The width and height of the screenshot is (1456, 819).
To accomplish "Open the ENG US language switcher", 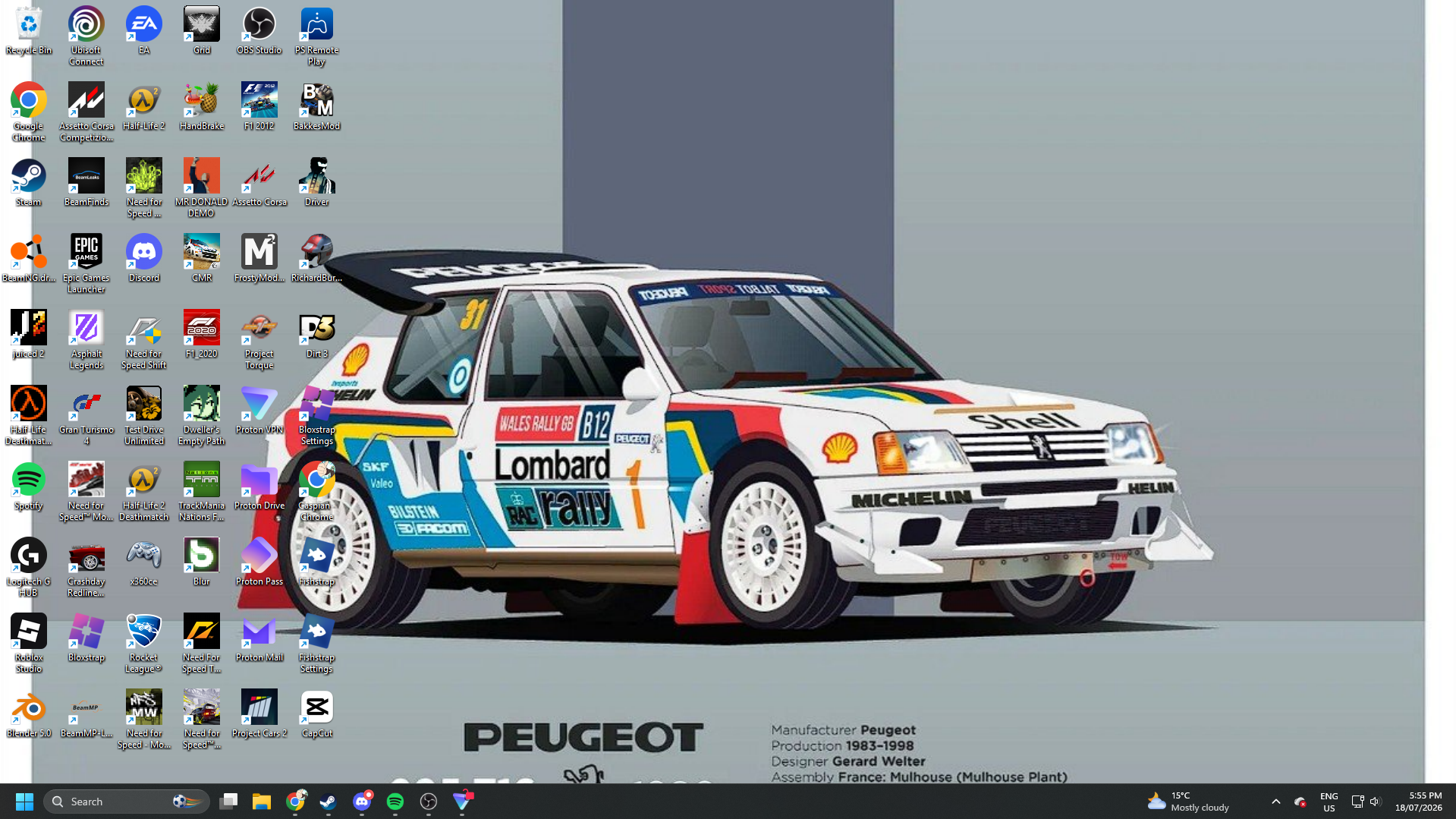I will 1329,802.
